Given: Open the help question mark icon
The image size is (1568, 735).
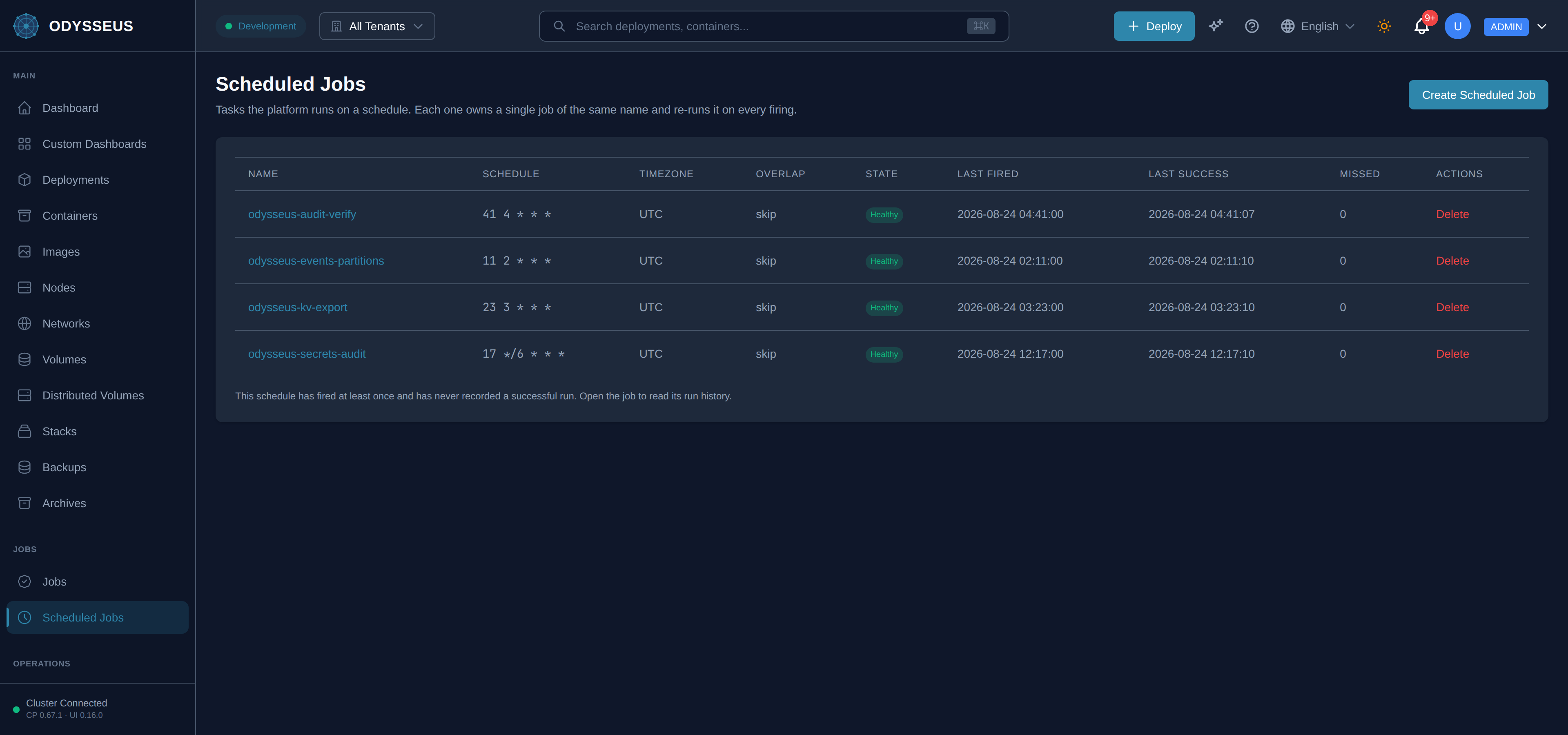Looking at the screenshot, I should (x=1252, y=26).
